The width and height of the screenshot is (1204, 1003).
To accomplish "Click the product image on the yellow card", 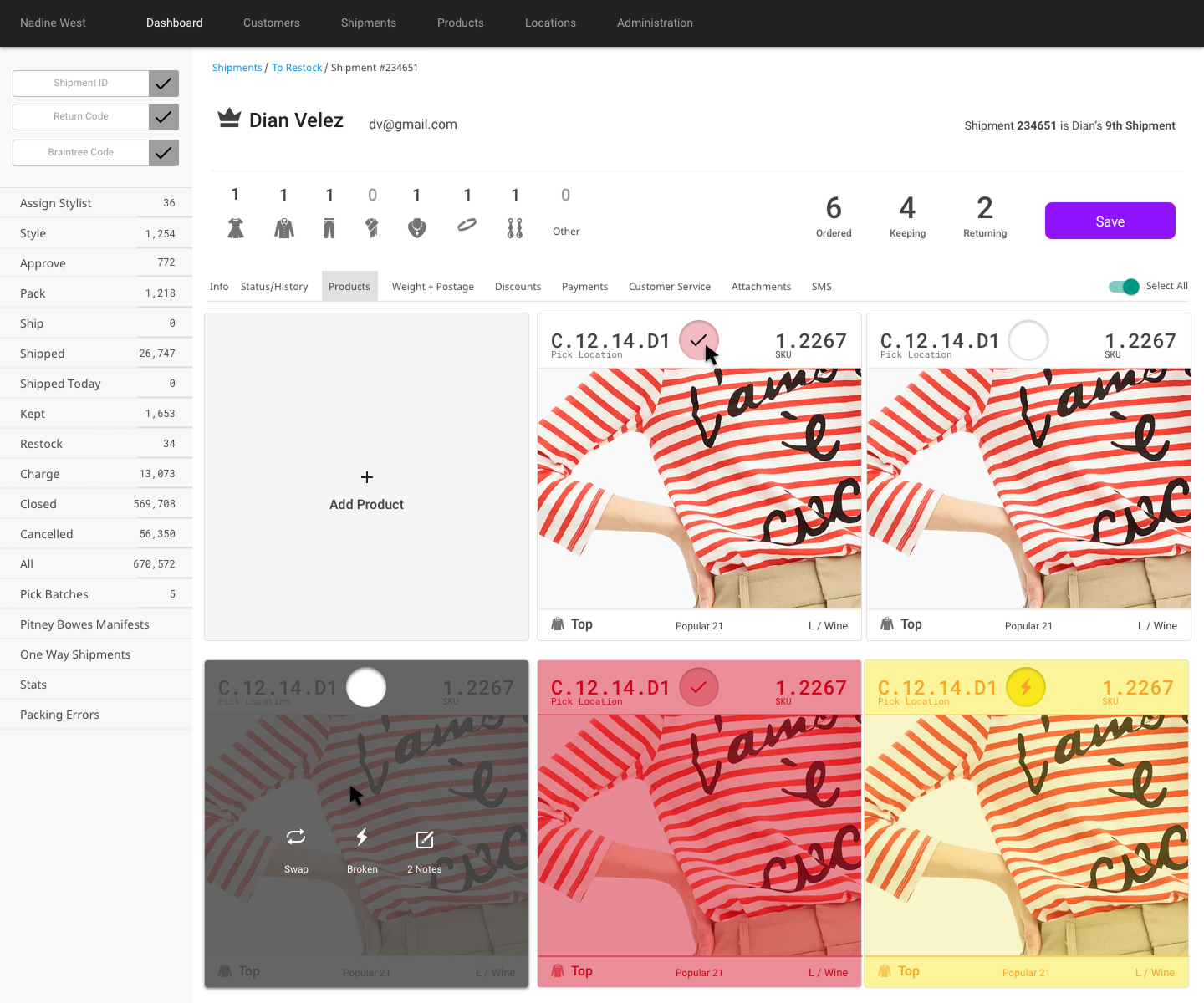I will coord(1026,835).
